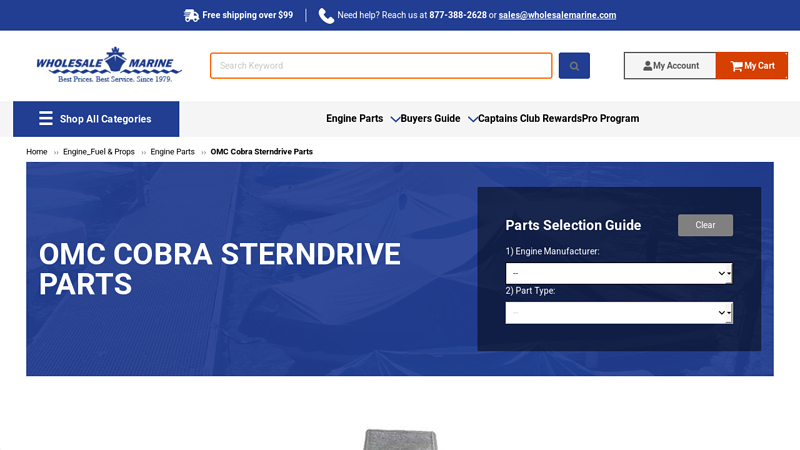The height and width of the screenshot is (450, 800).
Task: Clear the Parts Selection Guide
Action: coord(705,225)
